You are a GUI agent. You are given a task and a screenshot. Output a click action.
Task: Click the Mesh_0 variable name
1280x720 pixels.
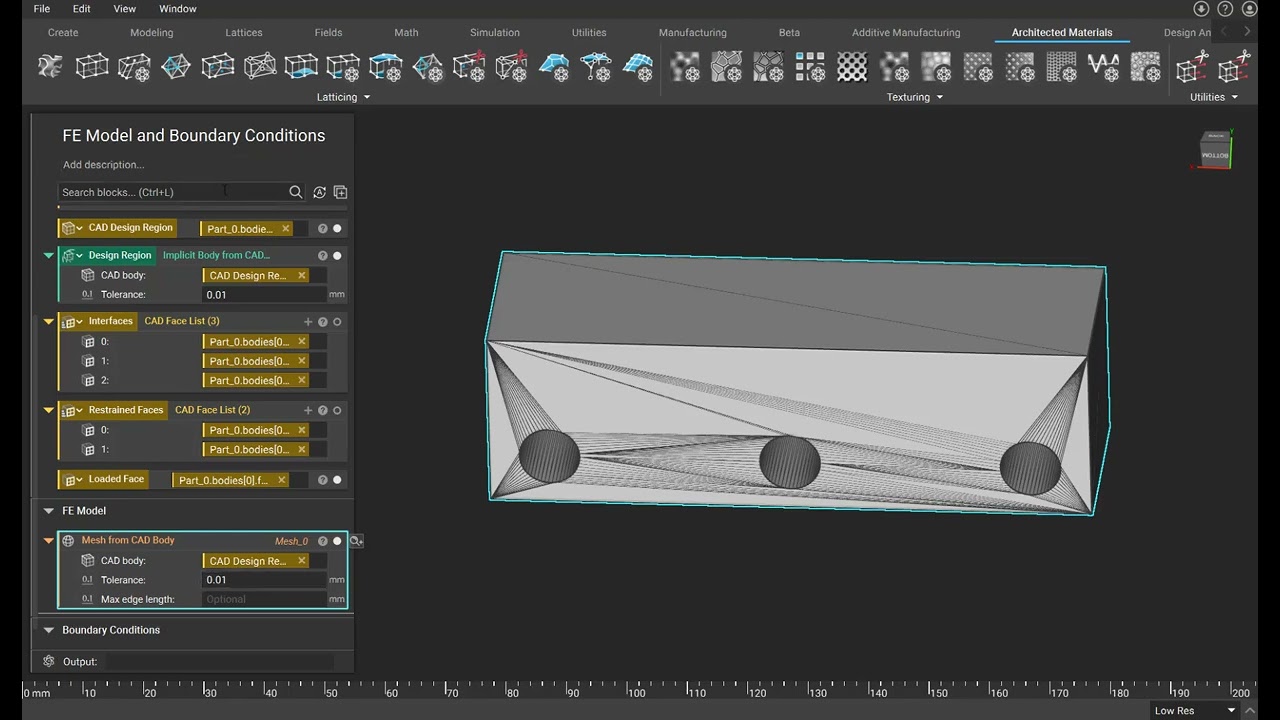(292, 541)
